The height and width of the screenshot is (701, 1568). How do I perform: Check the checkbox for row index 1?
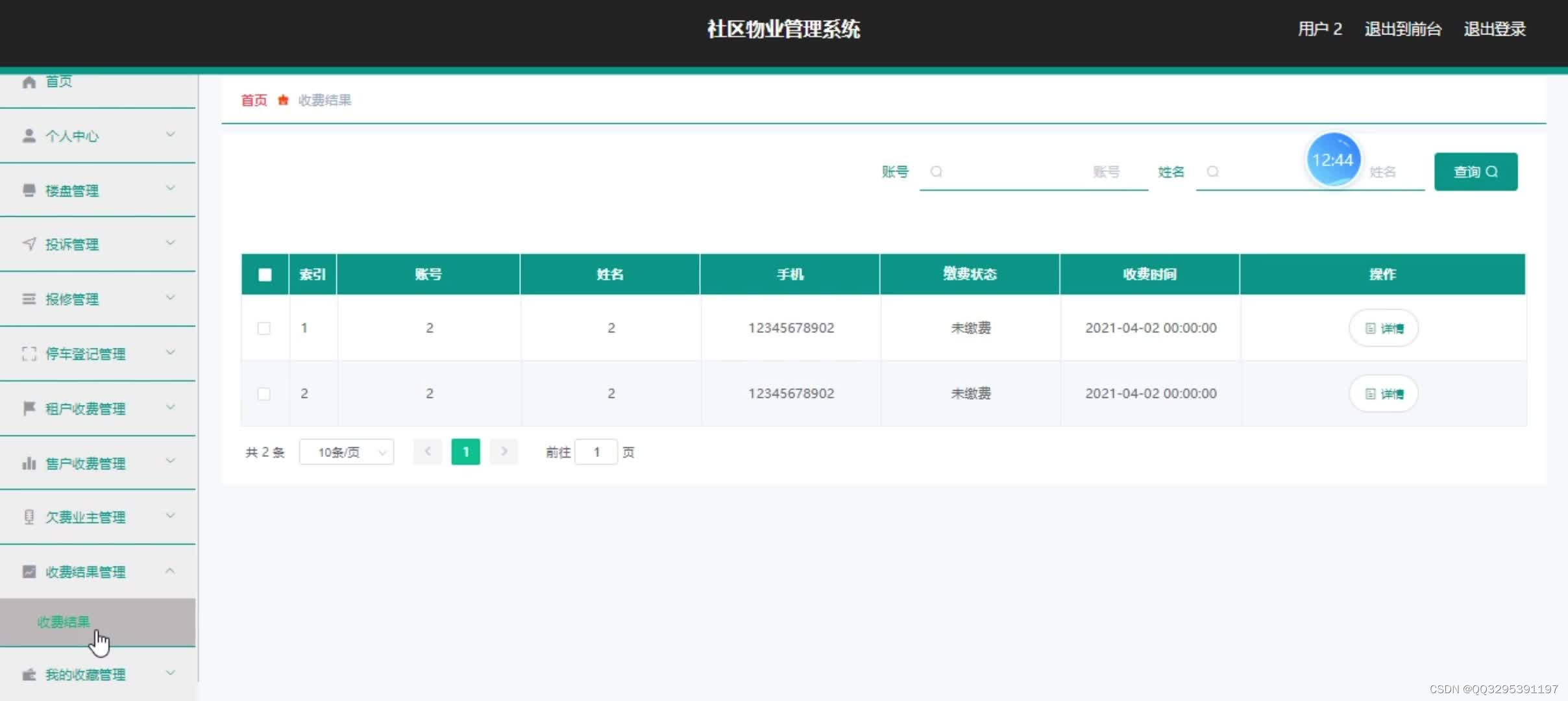coord(264,328)
